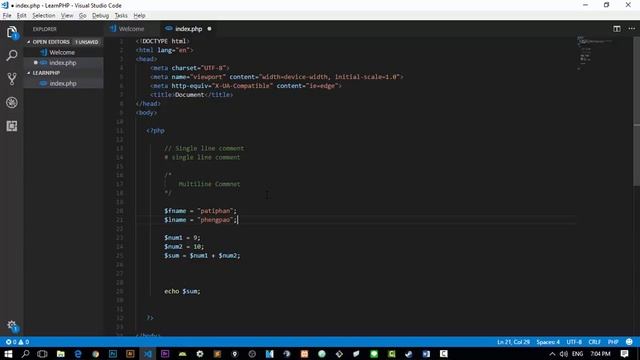Click the feedback smiley in the status bar
The height and width of the screenshot is (360, 640).
click(x=629, y=342)
